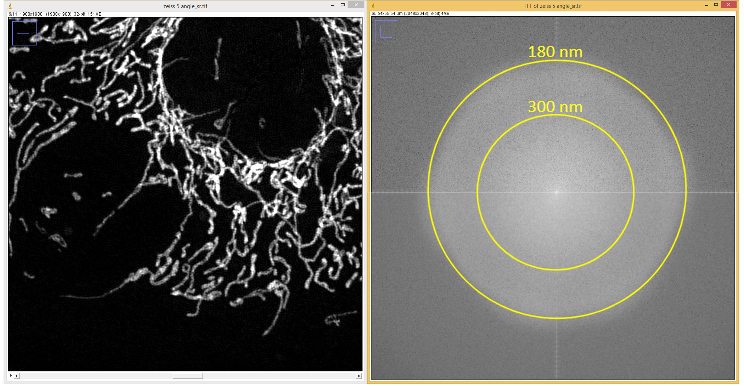The width and height of the screenshot is (744, 386).
Task: Minimize the left mitochondria image window
Action: [332, 5]
